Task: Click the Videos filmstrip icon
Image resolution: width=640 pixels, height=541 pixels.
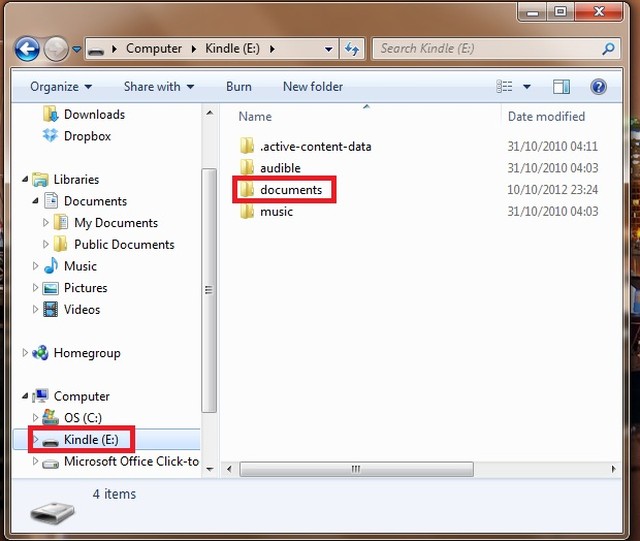Action: (x=51, y=309)
